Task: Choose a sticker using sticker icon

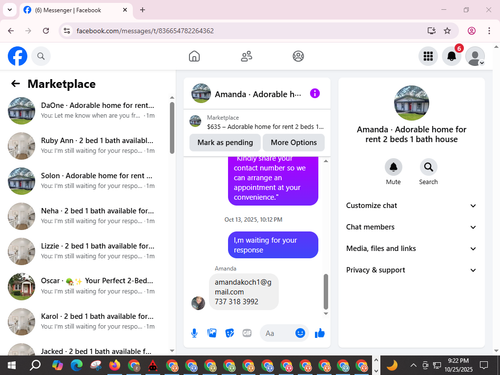Action: coord(230,333)
